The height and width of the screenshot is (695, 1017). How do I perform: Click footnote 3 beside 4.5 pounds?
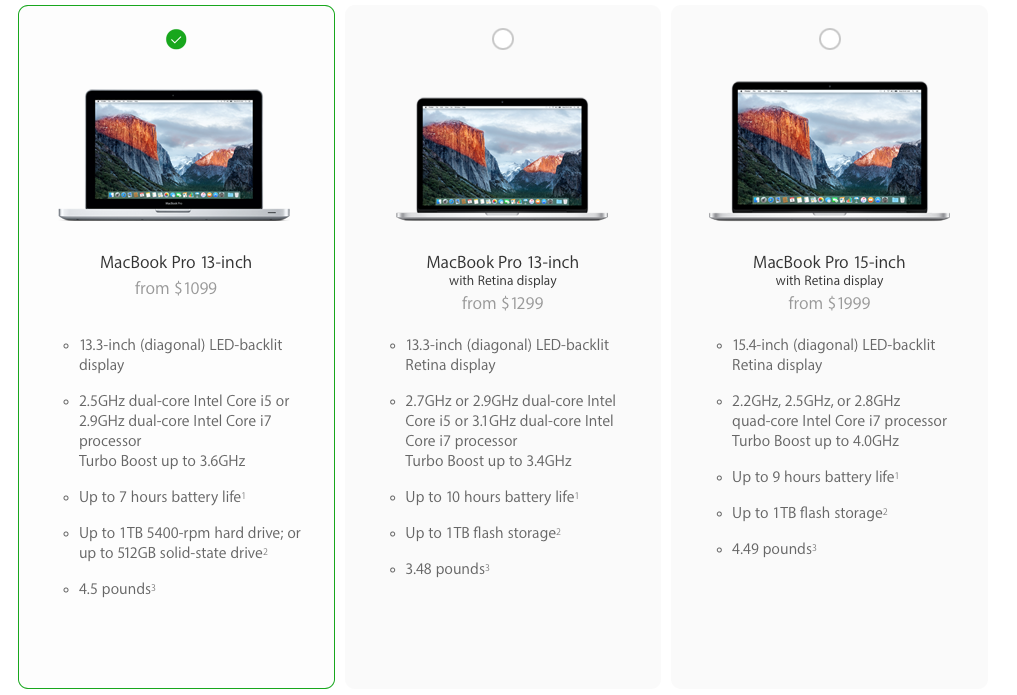[x=153, y=587]
